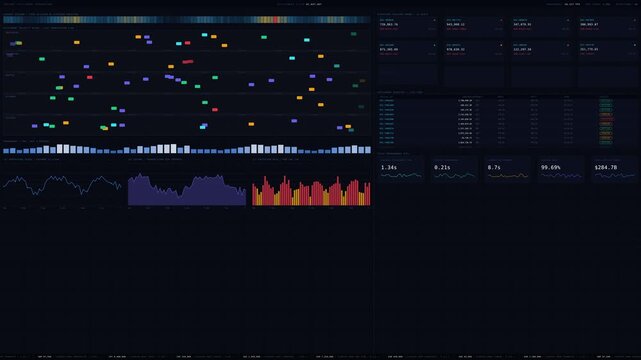The height and width of the screenshot is (360, 641).
Task: Select the long tilted red timeline event
Action: [188, 62]
